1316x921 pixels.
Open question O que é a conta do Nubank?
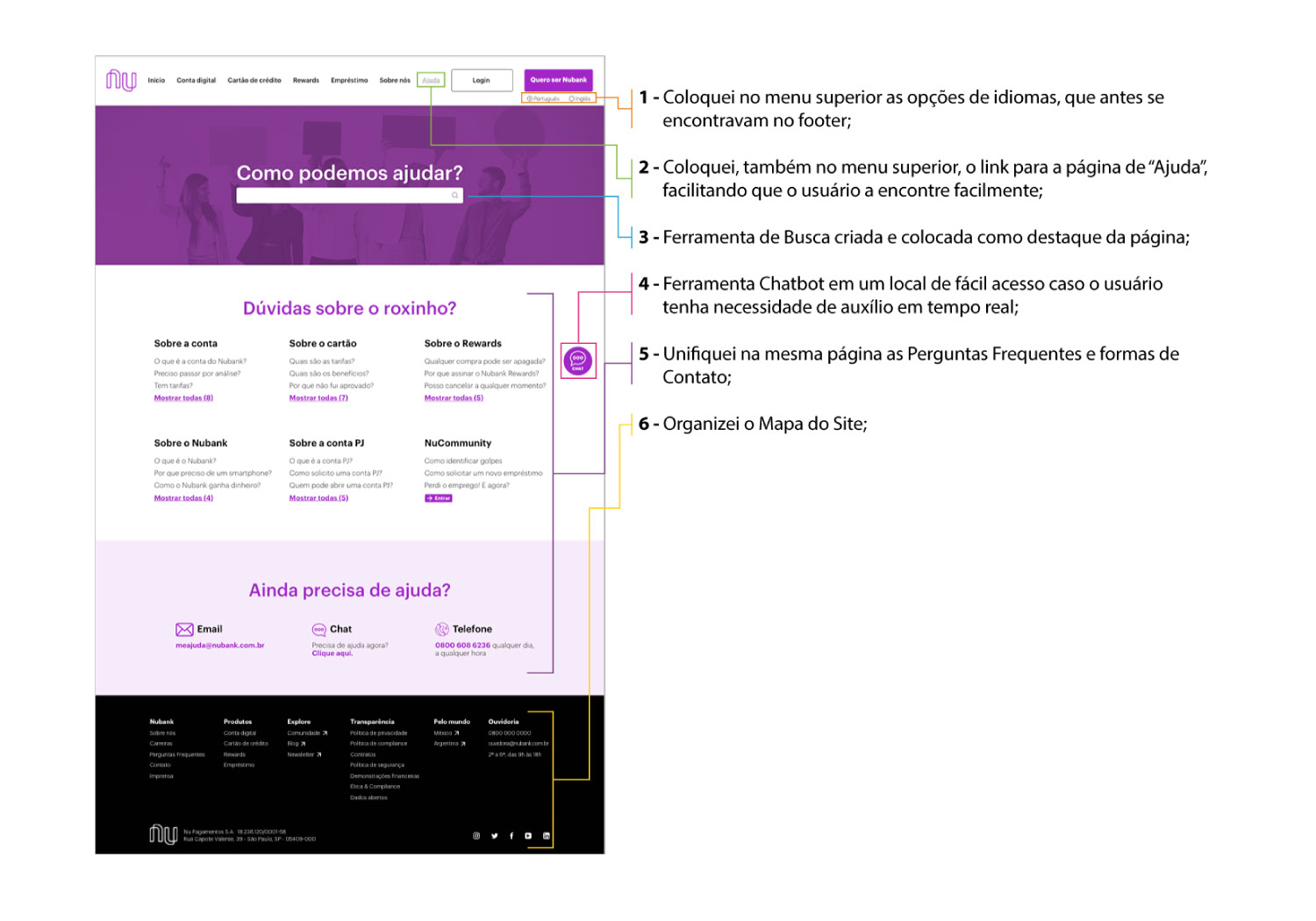point(200,361)
